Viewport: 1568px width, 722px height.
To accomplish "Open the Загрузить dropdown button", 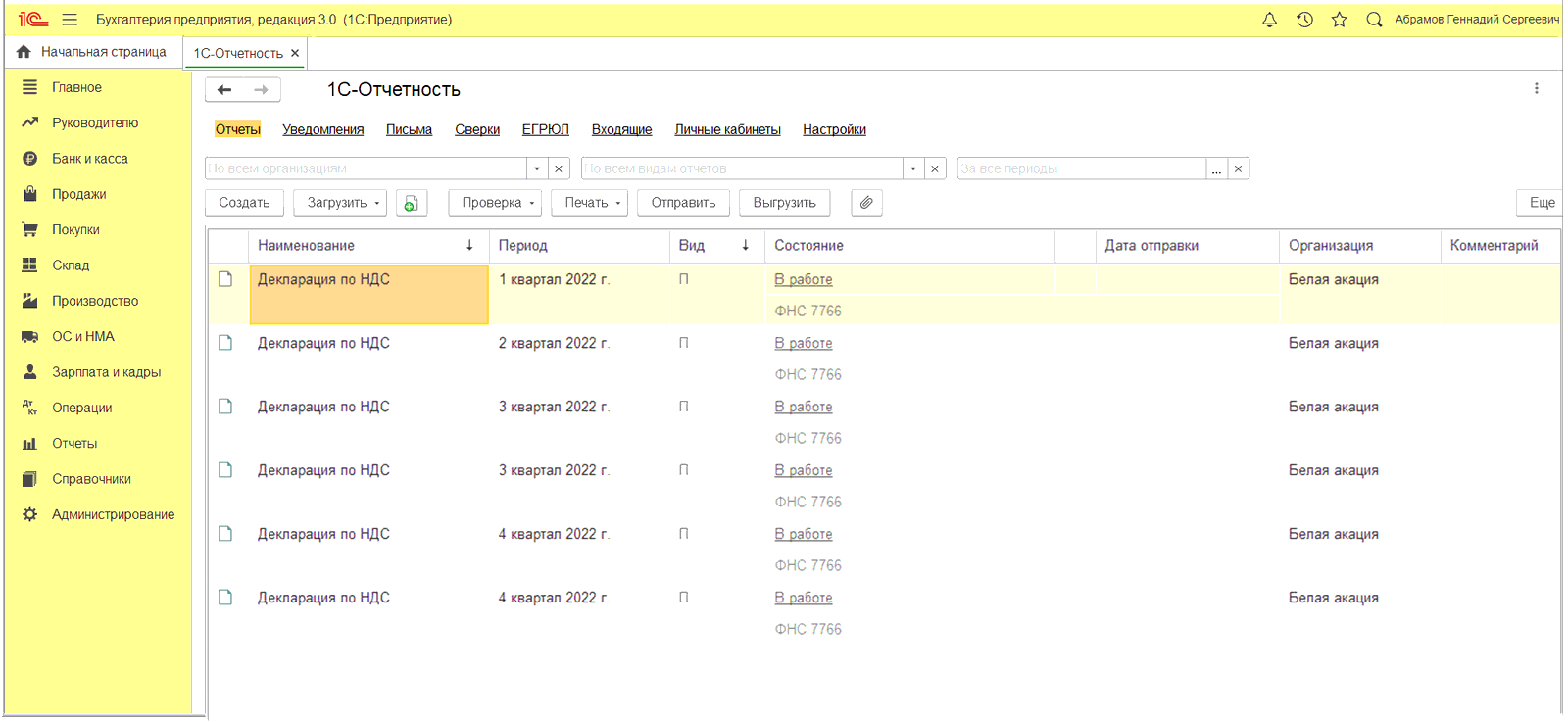I will click(340, 203).
